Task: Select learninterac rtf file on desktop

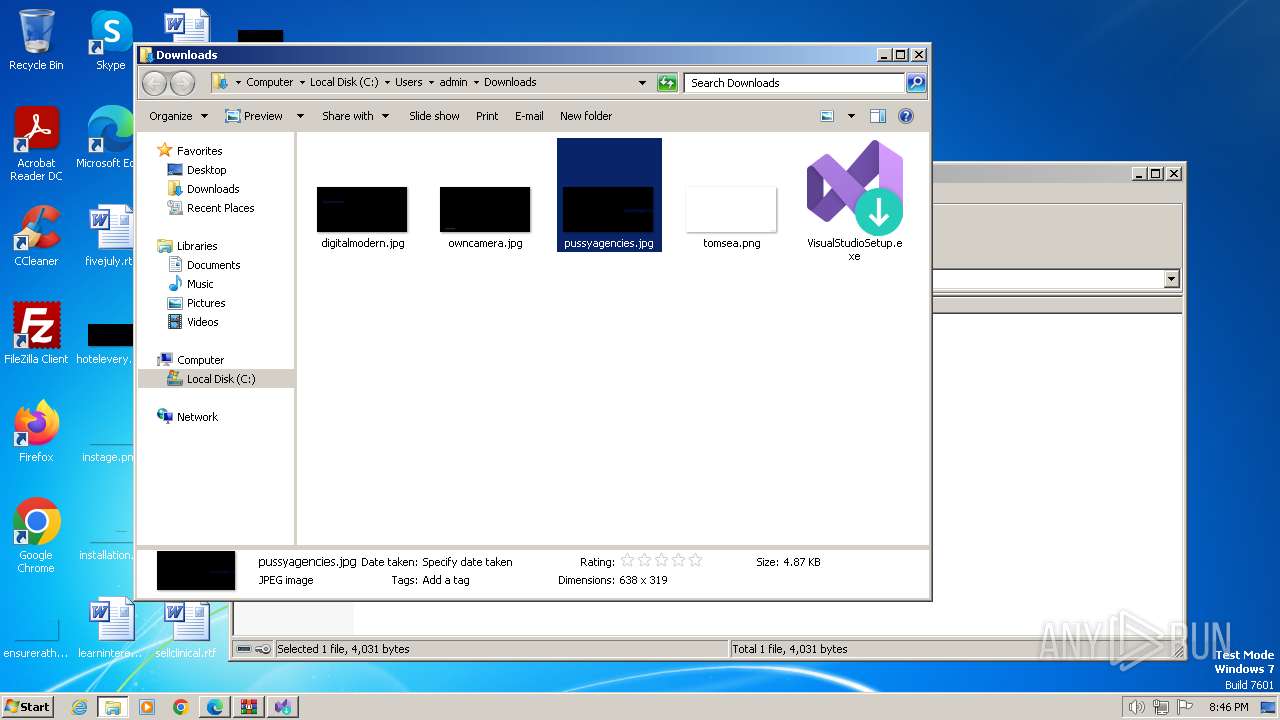Action: 110,628
